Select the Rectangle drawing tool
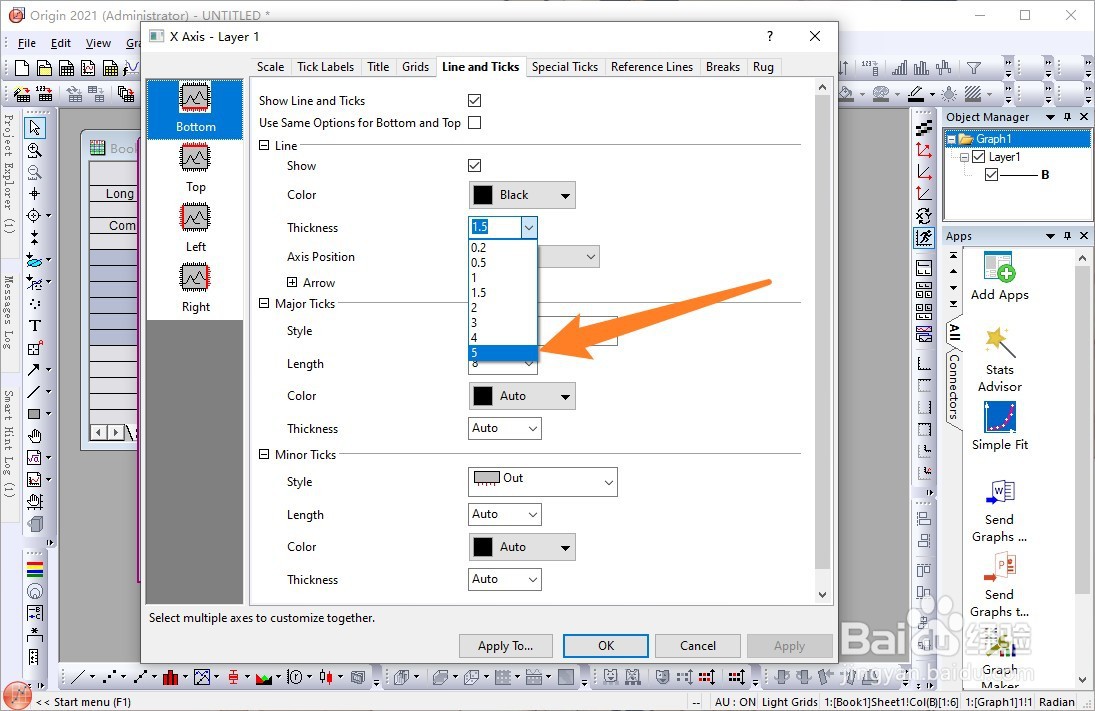This screenshot has width=1095, height=711. tap(34, 413)
